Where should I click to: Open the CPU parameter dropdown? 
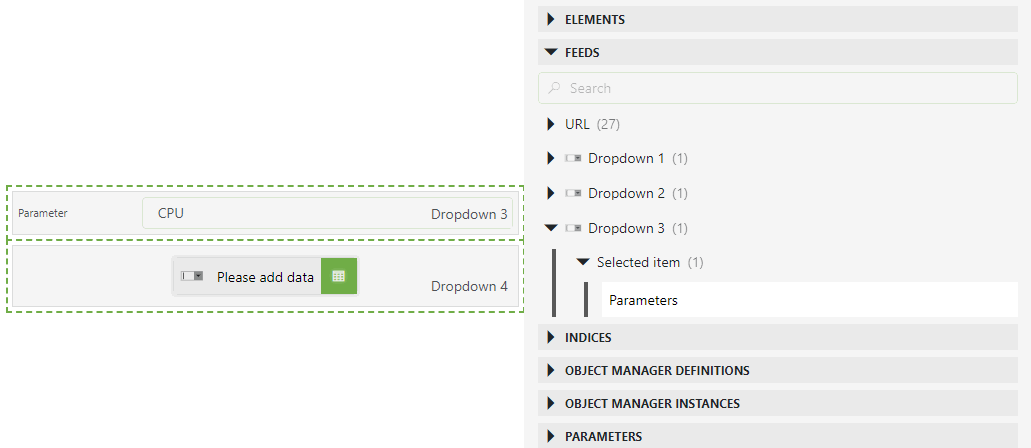[327, 213]
